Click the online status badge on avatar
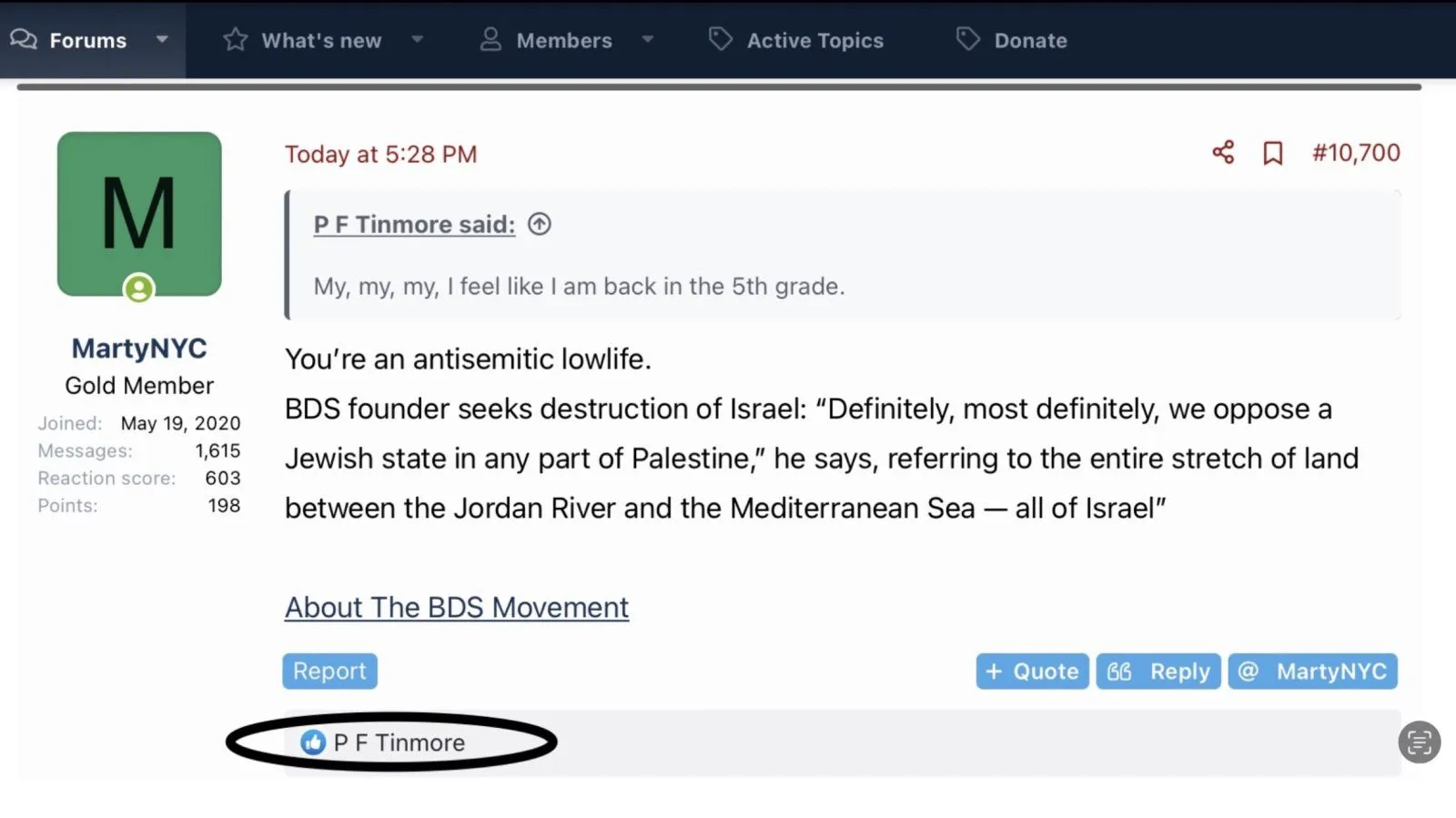1456x818 pixels. tap(139, 289)
